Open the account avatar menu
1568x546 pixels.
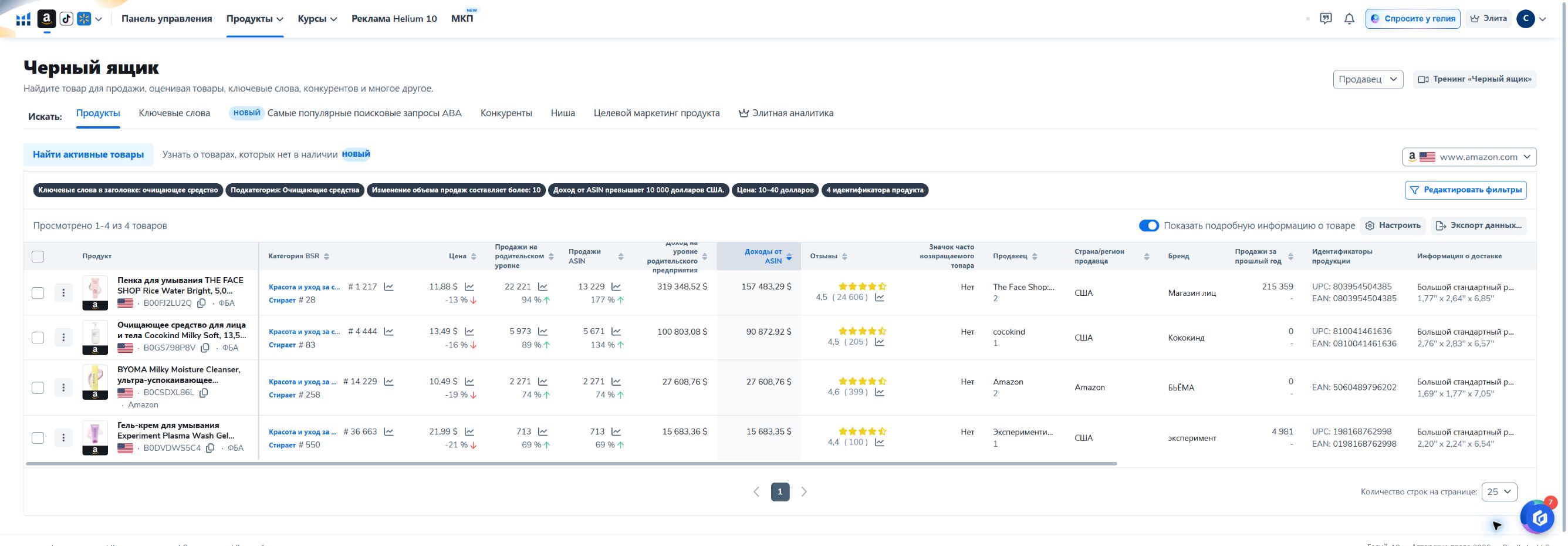(x=1525, y=19)
